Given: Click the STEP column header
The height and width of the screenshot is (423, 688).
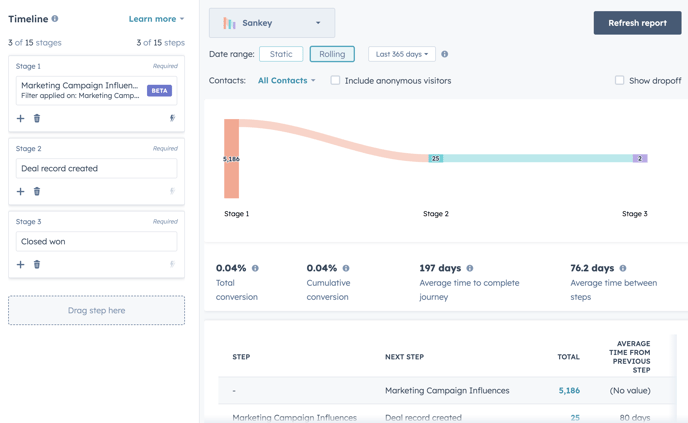Looking at the screenshot, I should click(241, 357).
